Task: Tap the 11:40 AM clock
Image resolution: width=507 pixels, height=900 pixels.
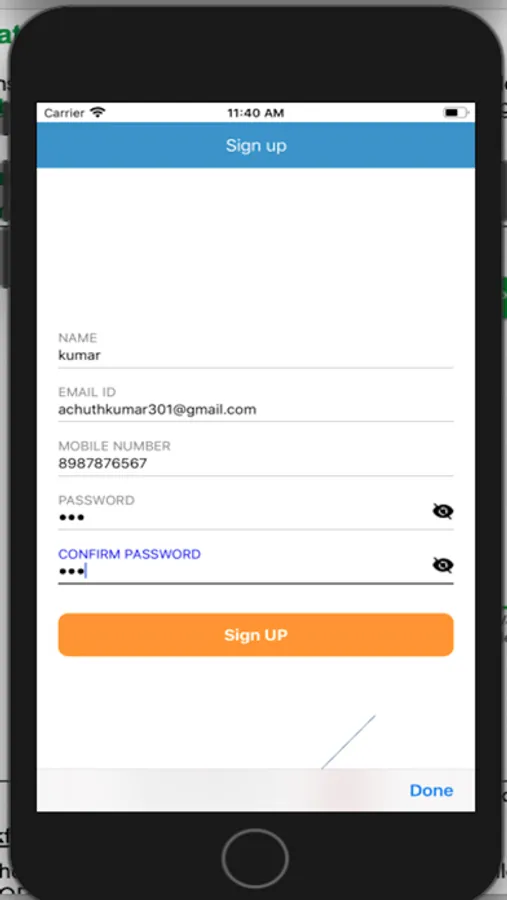Action: [256, 113]
